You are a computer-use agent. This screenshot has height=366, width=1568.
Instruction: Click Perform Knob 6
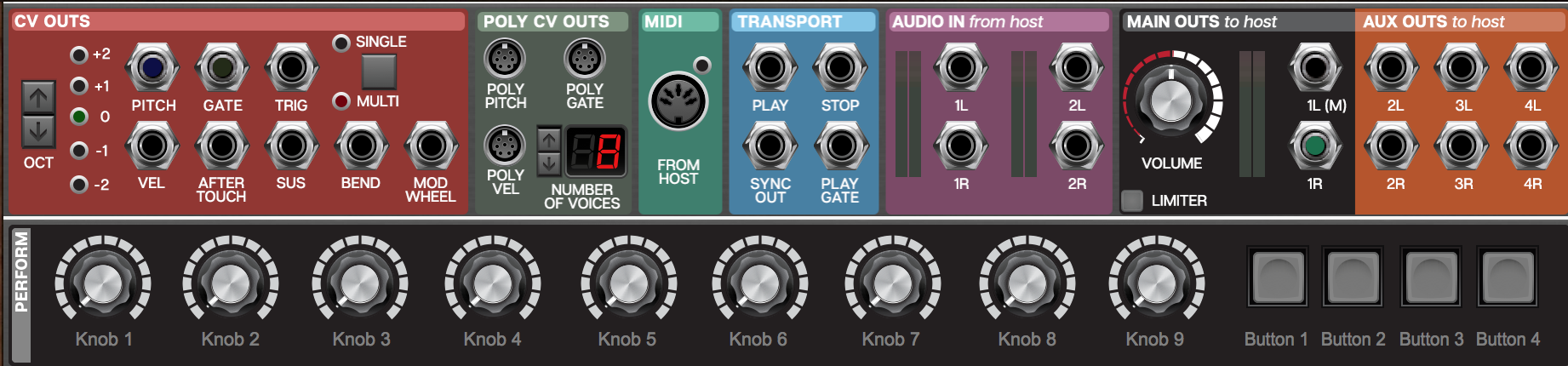click(x=760, y=283)
